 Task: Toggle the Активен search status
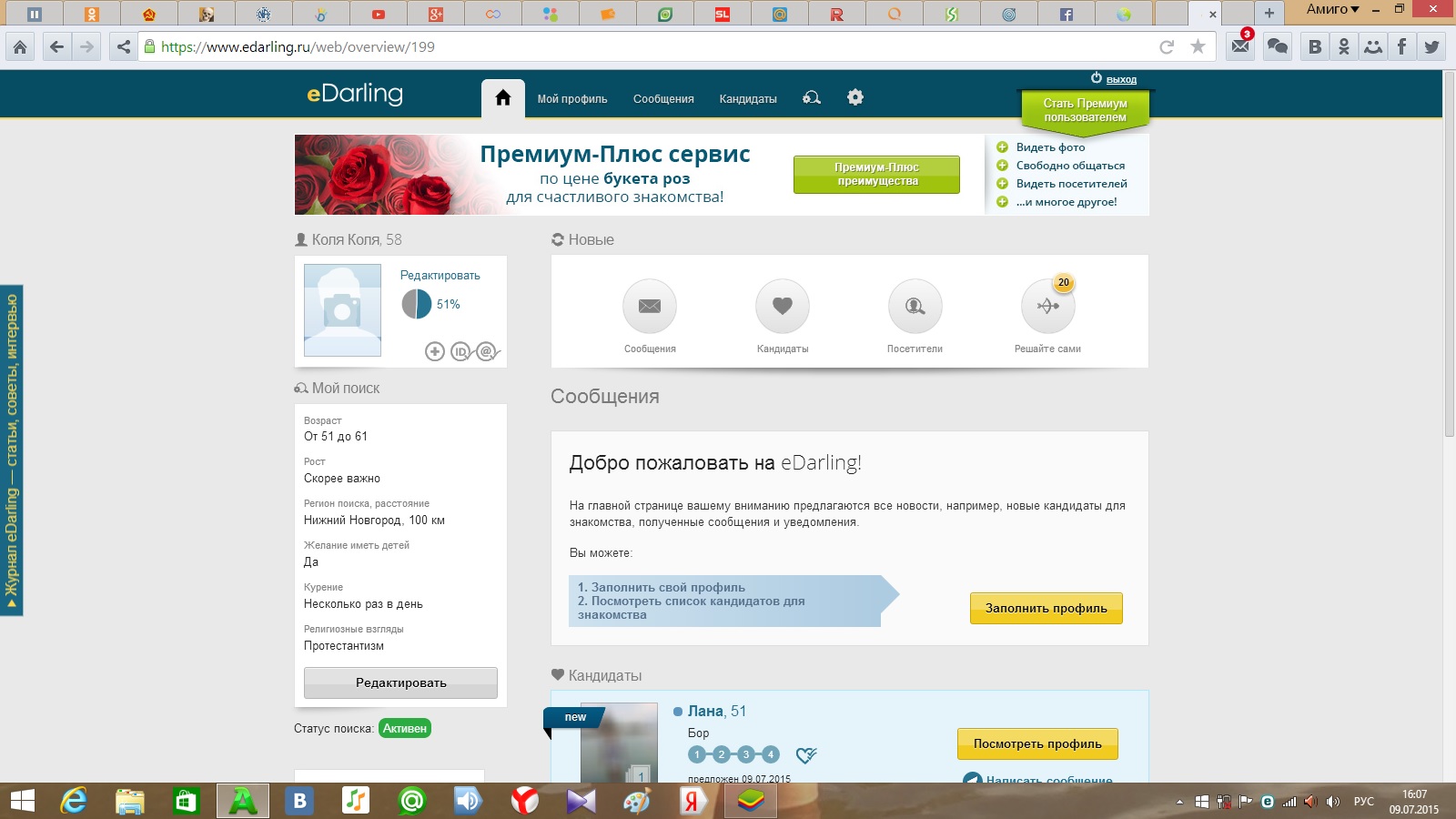pos(404,729)
